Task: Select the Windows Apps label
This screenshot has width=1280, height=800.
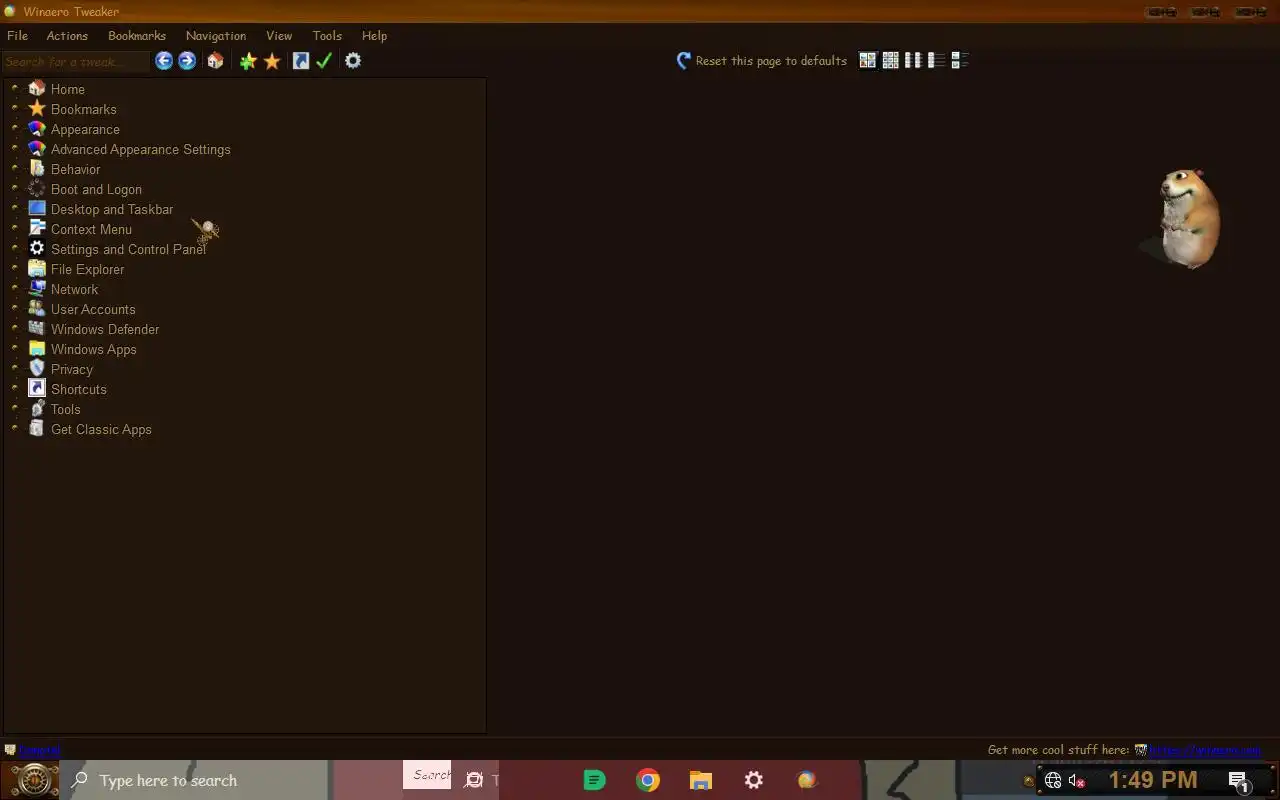Action: pyautogui.click(x=93, y=349)
